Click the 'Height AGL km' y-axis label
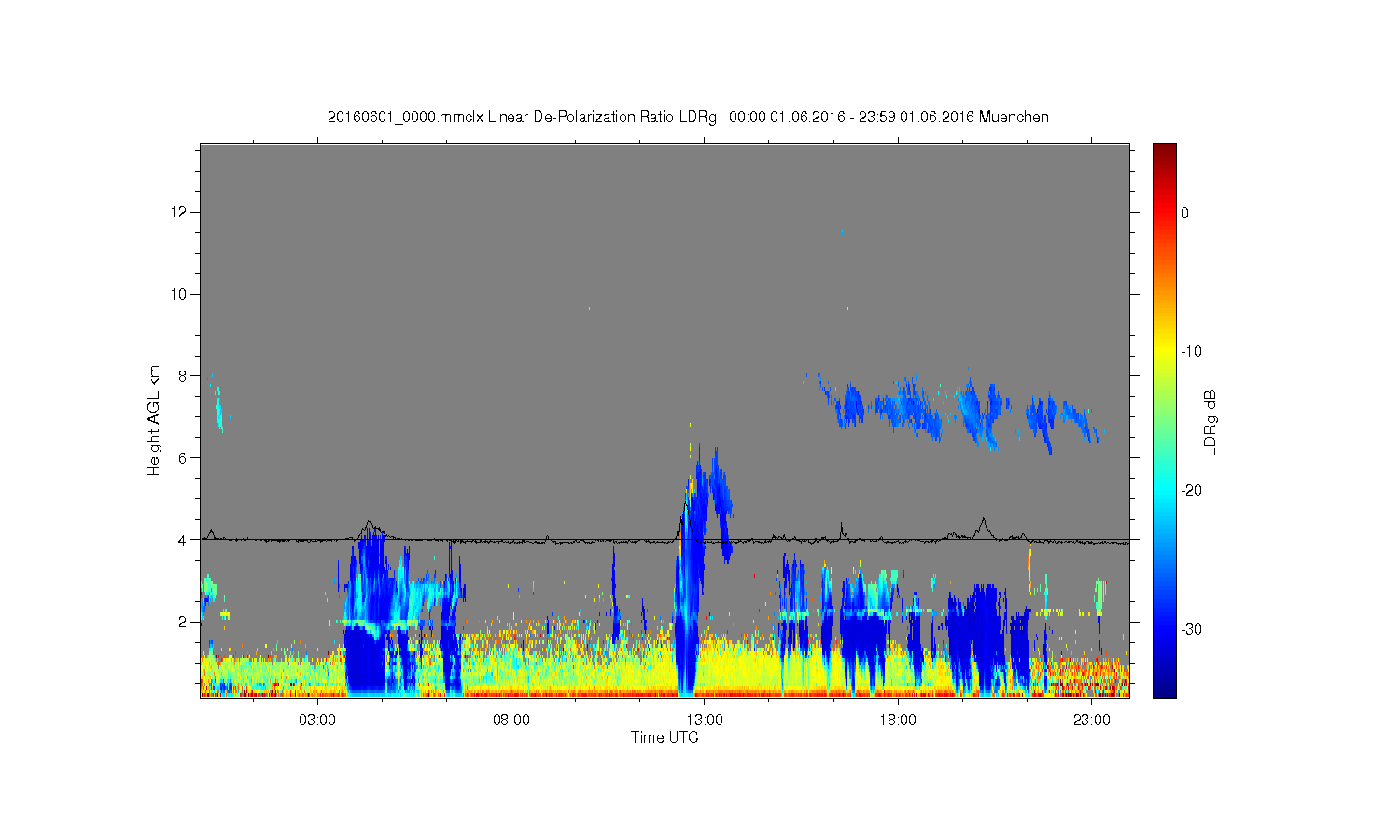This screenshot has height=840, width=1400. pos(154,420)
